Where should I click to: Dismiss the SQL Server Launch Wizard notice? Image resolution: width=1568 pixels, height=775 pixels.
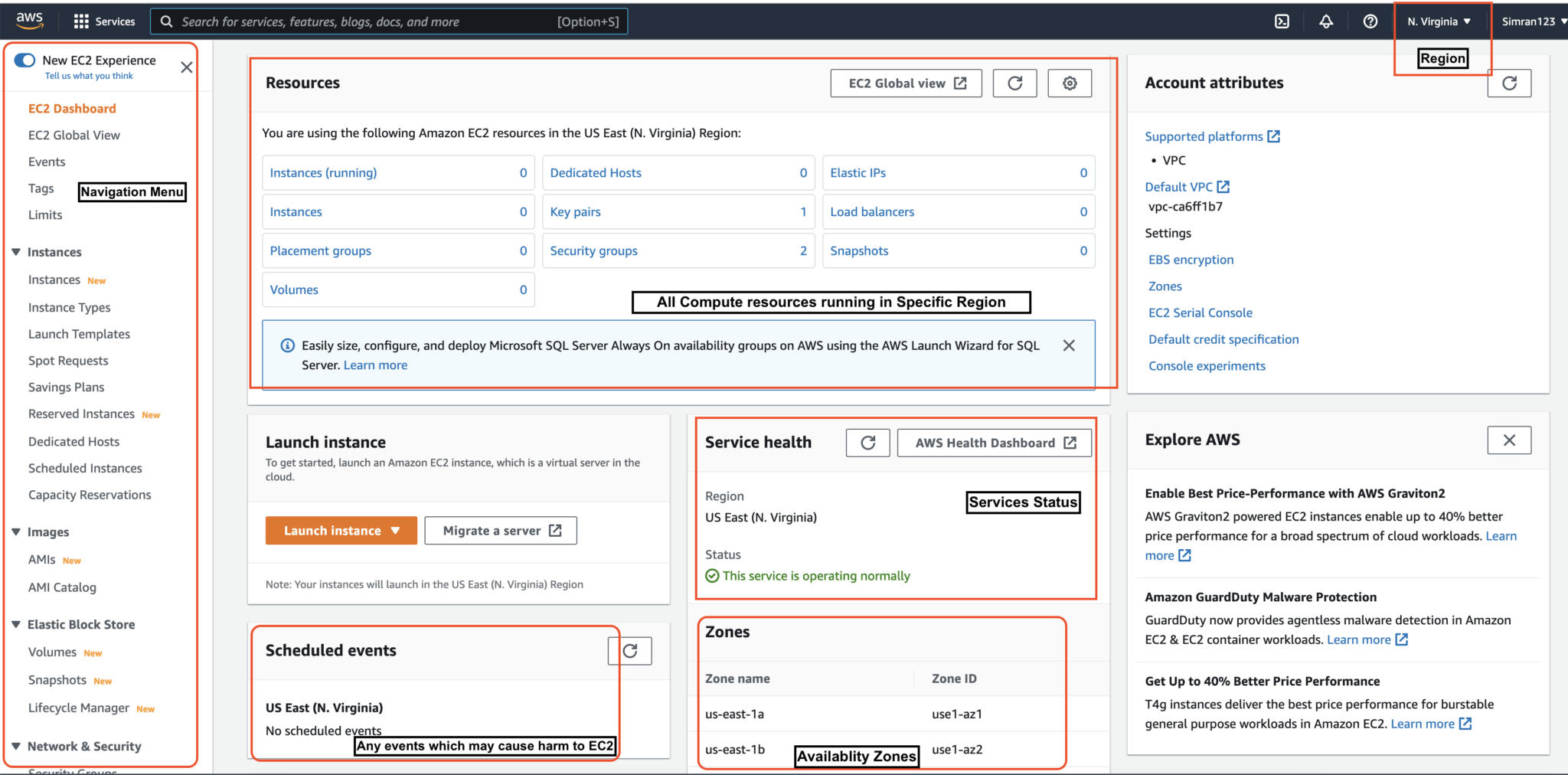(1069, 345)
